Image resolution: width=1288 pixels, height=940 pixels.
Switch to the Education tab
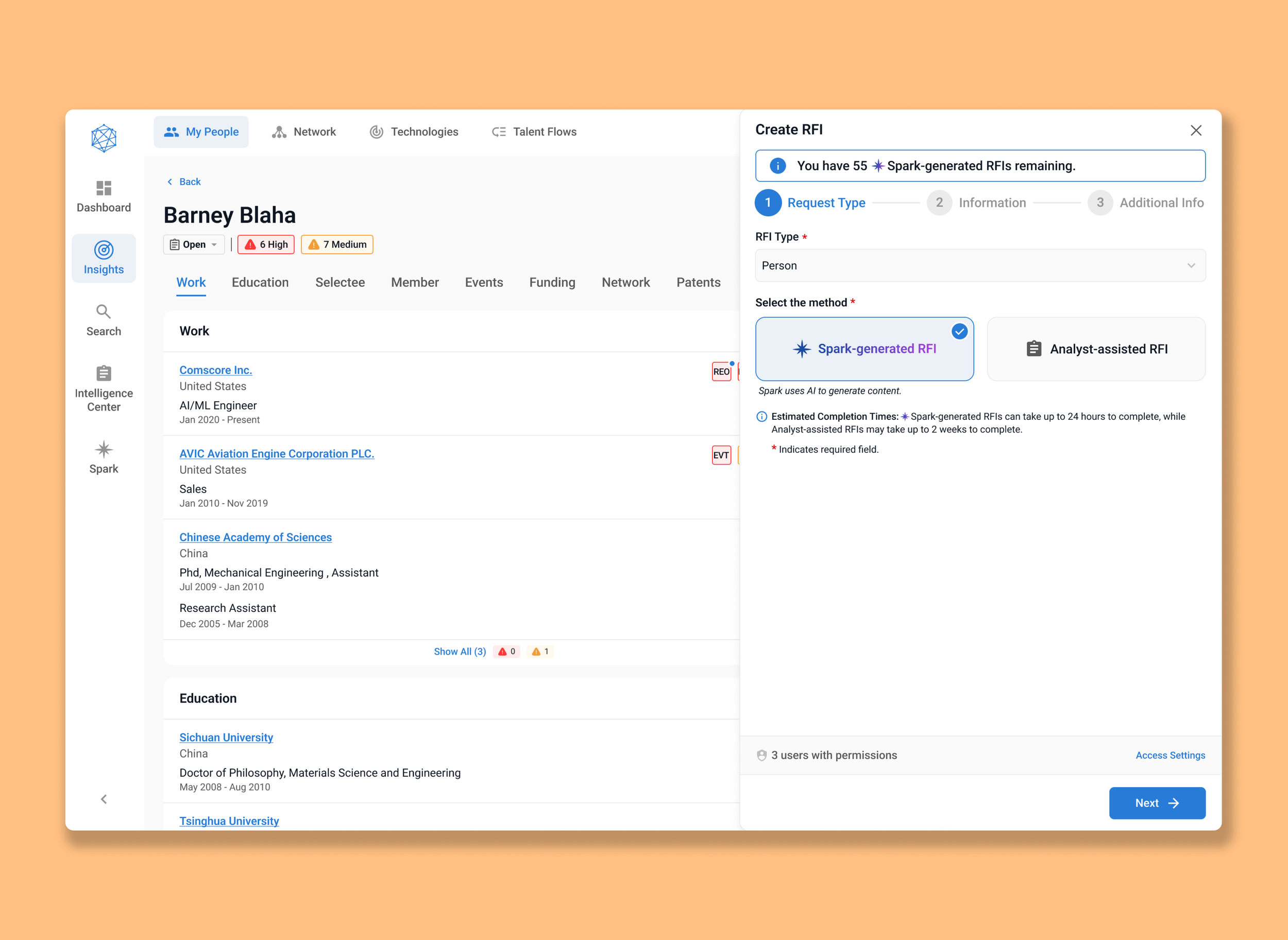[x=260, y=283]
